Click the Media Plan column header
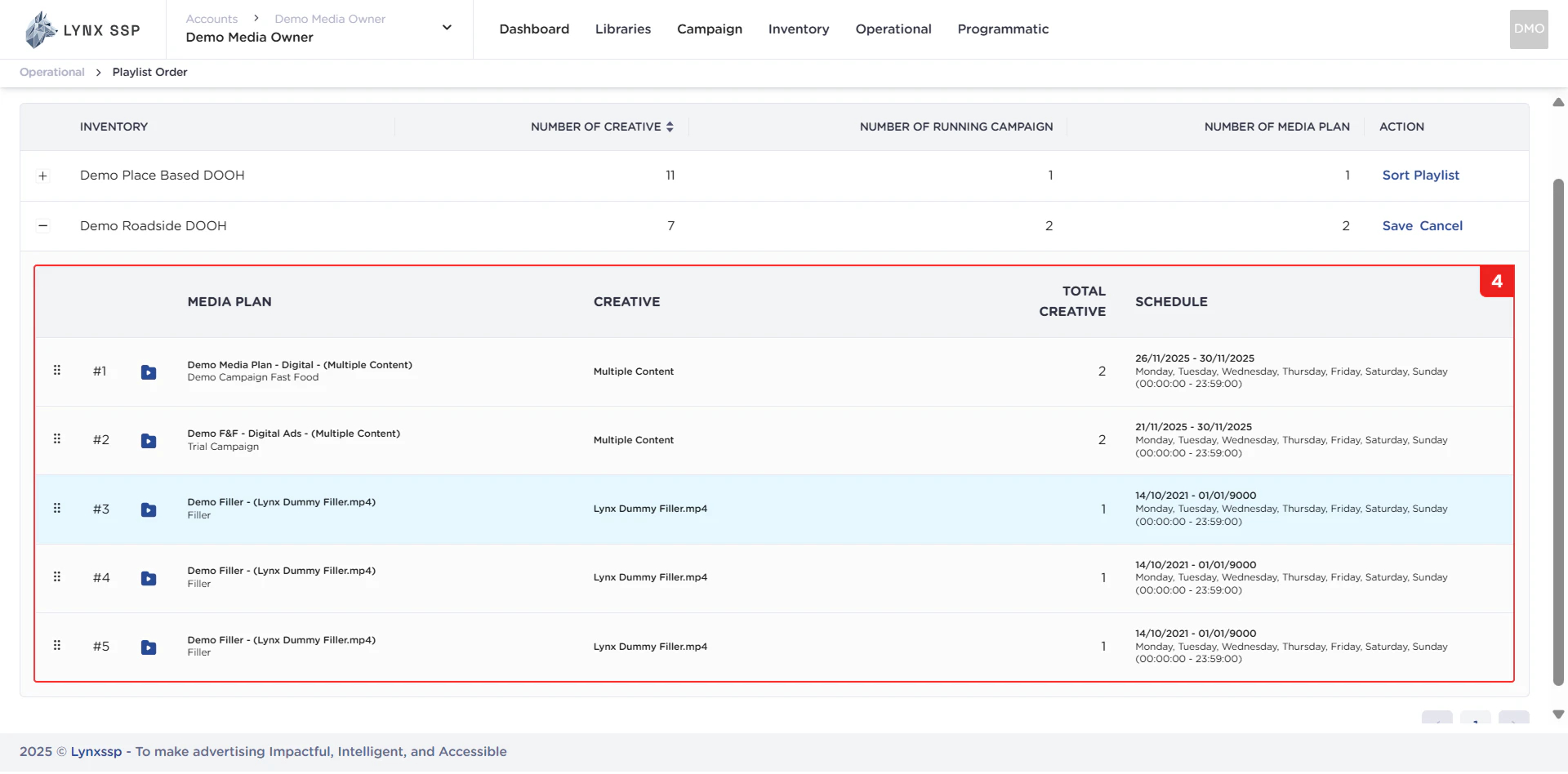1568x774 pixels. coord(229,302)
